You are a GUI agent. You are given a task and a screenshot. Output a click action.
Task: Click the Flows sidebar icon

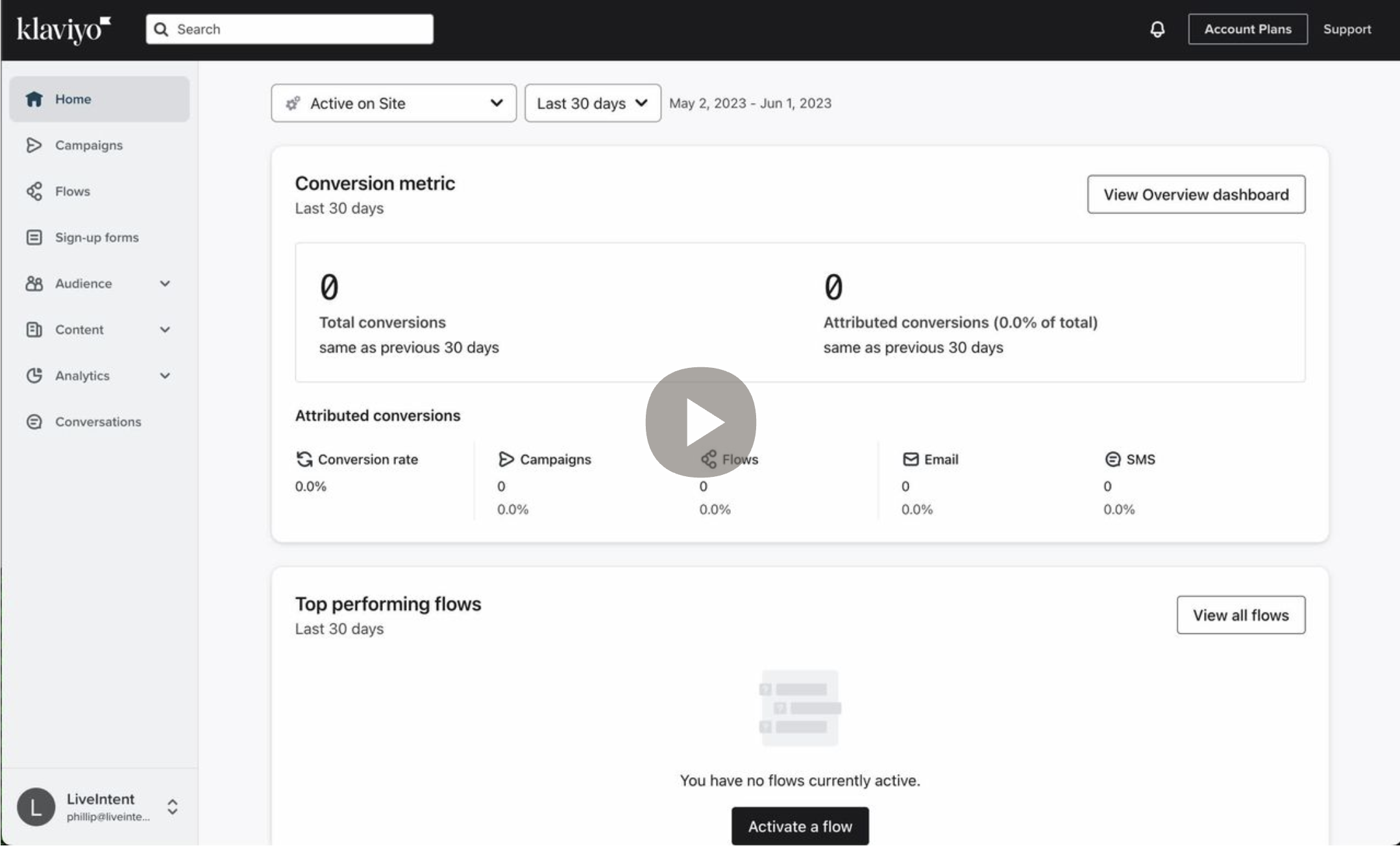34,191
